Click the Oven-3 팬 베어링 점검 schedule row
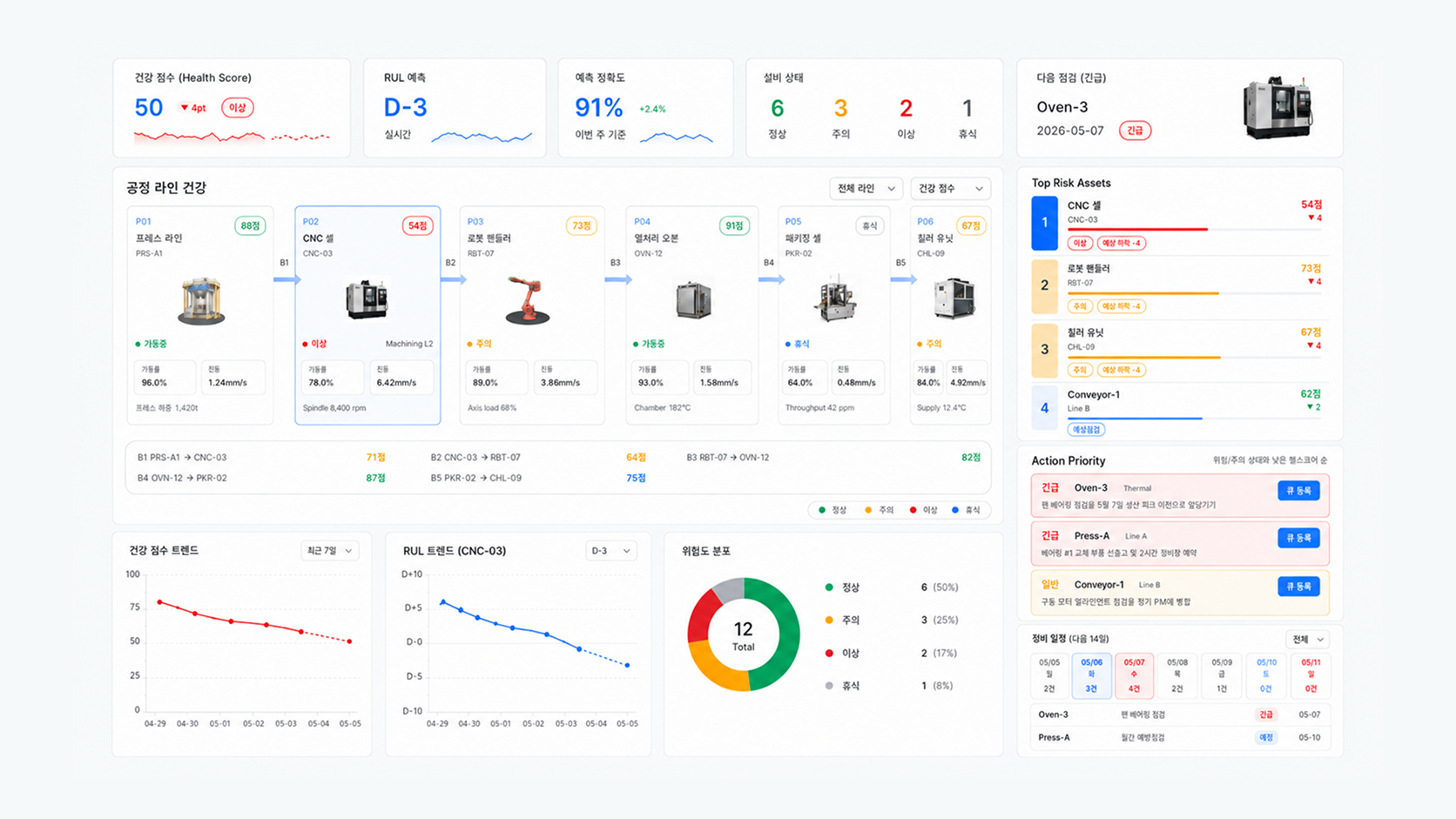Viewport: 1456px width, 819px height. [x=1179, y=715]
